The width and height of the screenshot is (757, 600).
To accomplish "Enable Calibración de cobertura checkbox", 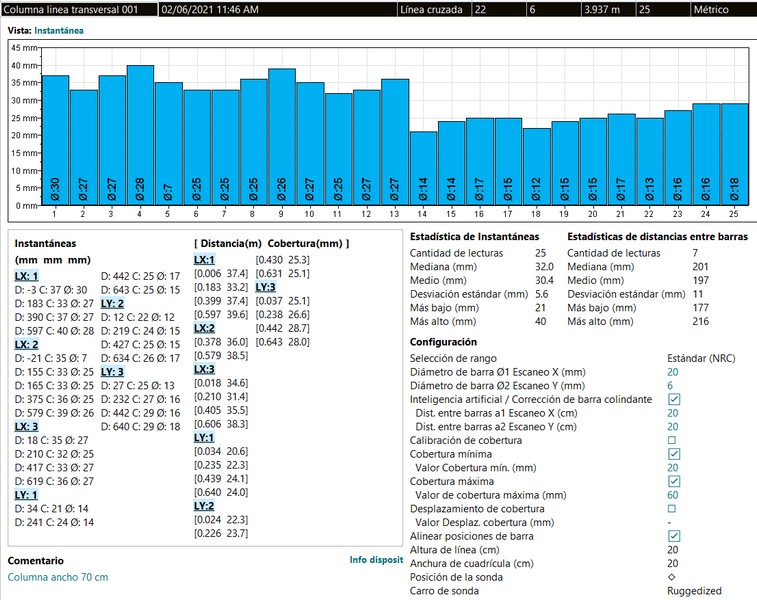I will 672,440.
